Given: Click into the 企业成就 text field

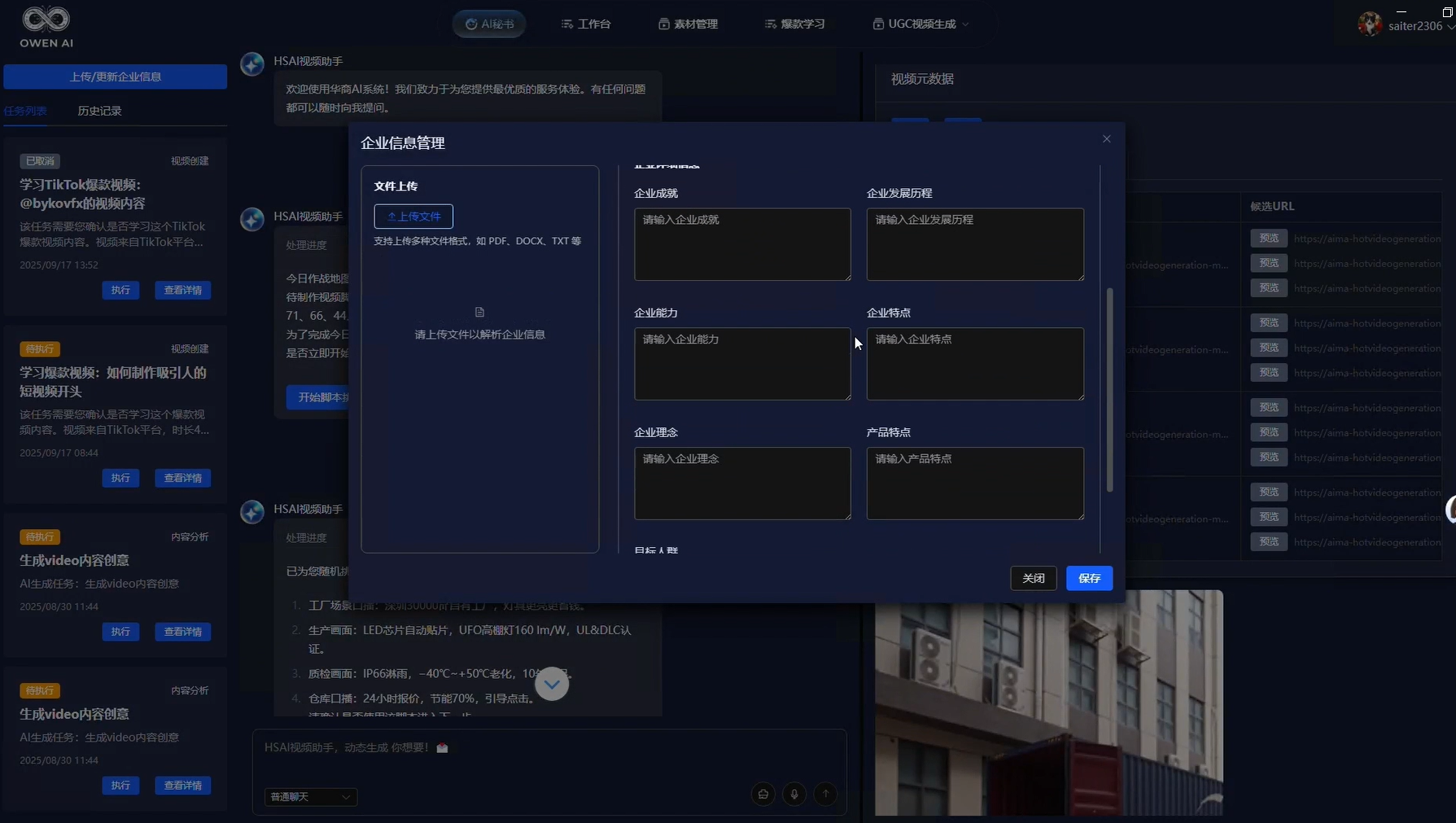Looking at the screenshot, I should [742, 244].
